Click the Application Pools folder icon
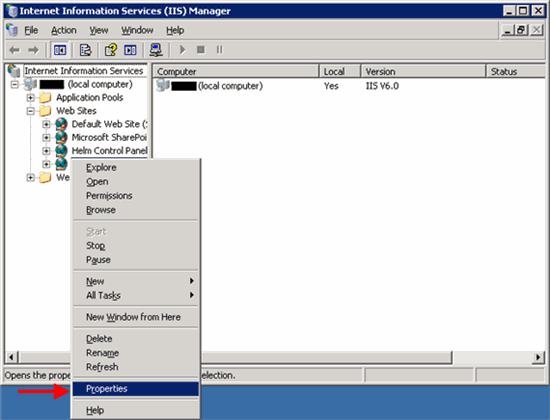The image size is (550, 420). coord(45,98)
